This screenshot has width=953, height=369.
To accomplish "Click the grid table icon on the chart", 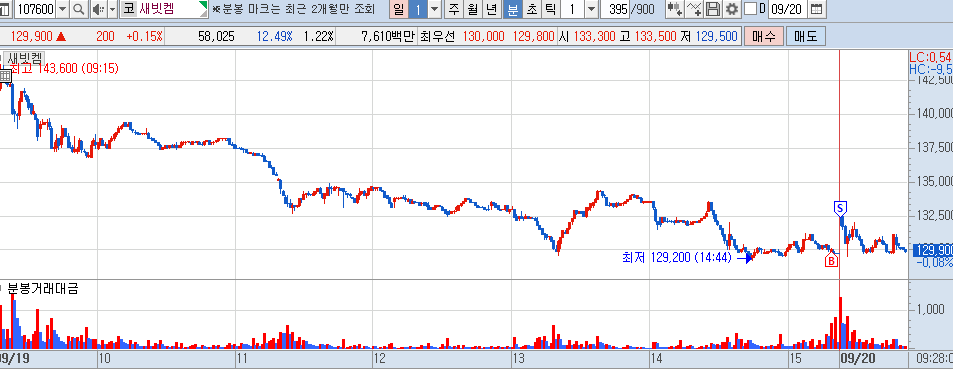I will click(5, 76).
